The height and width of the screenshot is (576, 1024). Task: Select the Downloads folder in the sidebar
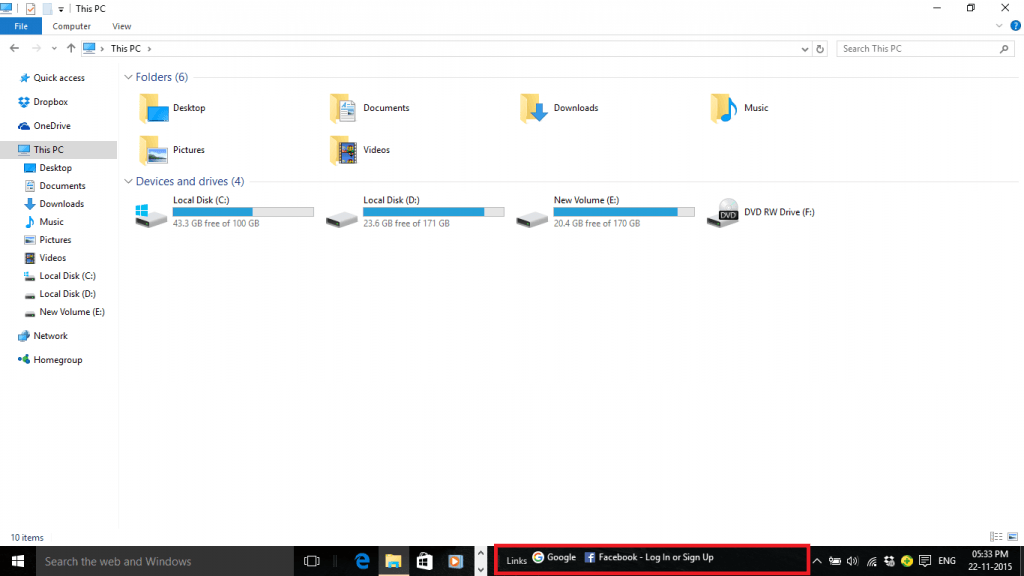tap(61, 203)
